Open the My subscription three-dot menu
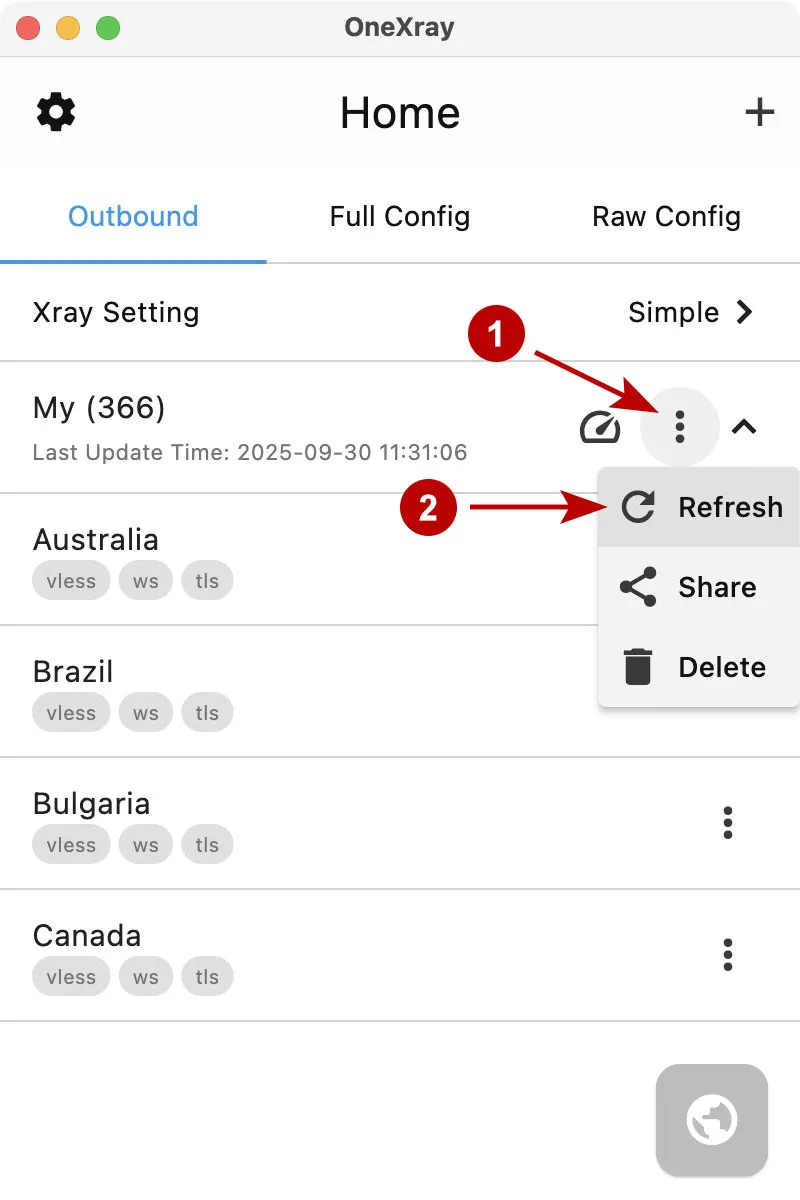The width and height of the screenshot is (800, 1200). tap(680, 427)
